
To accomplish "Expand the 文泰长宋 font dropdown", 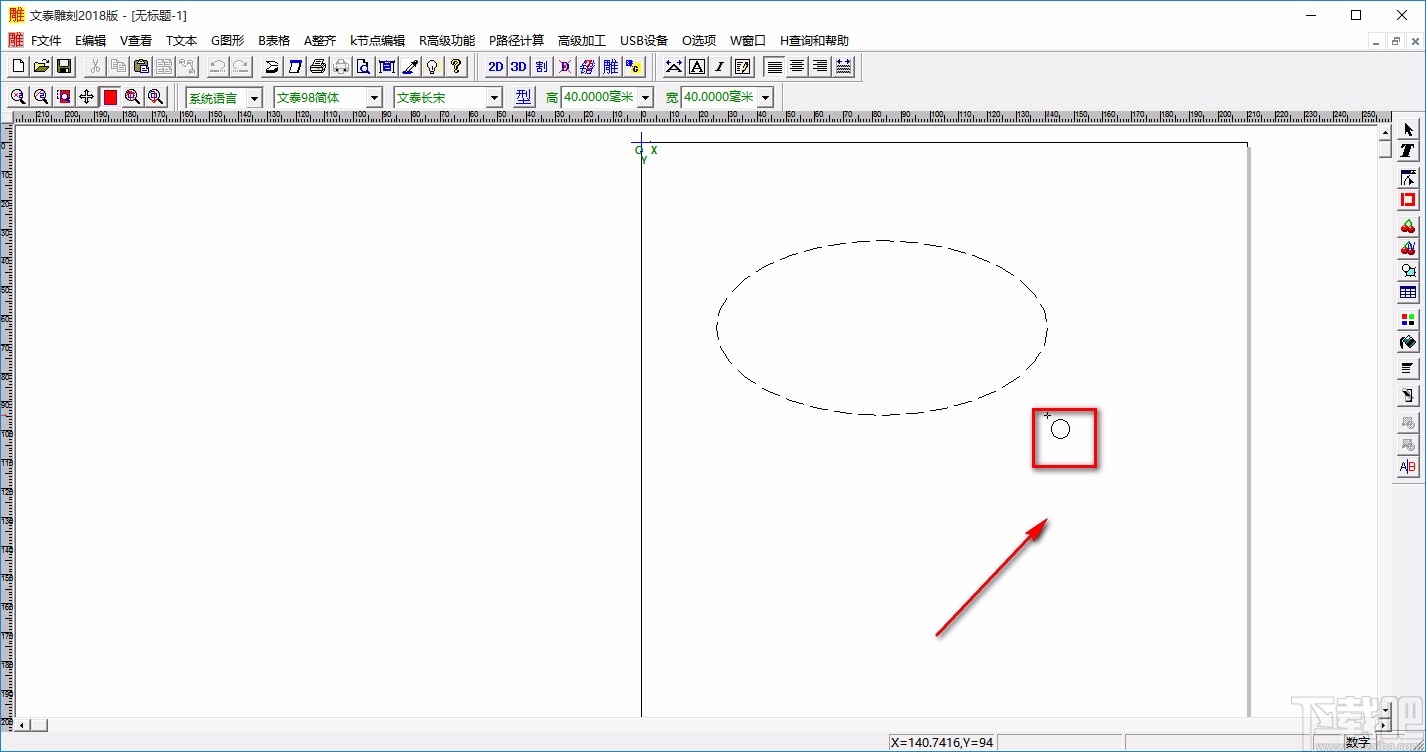I will pos(494,97).
